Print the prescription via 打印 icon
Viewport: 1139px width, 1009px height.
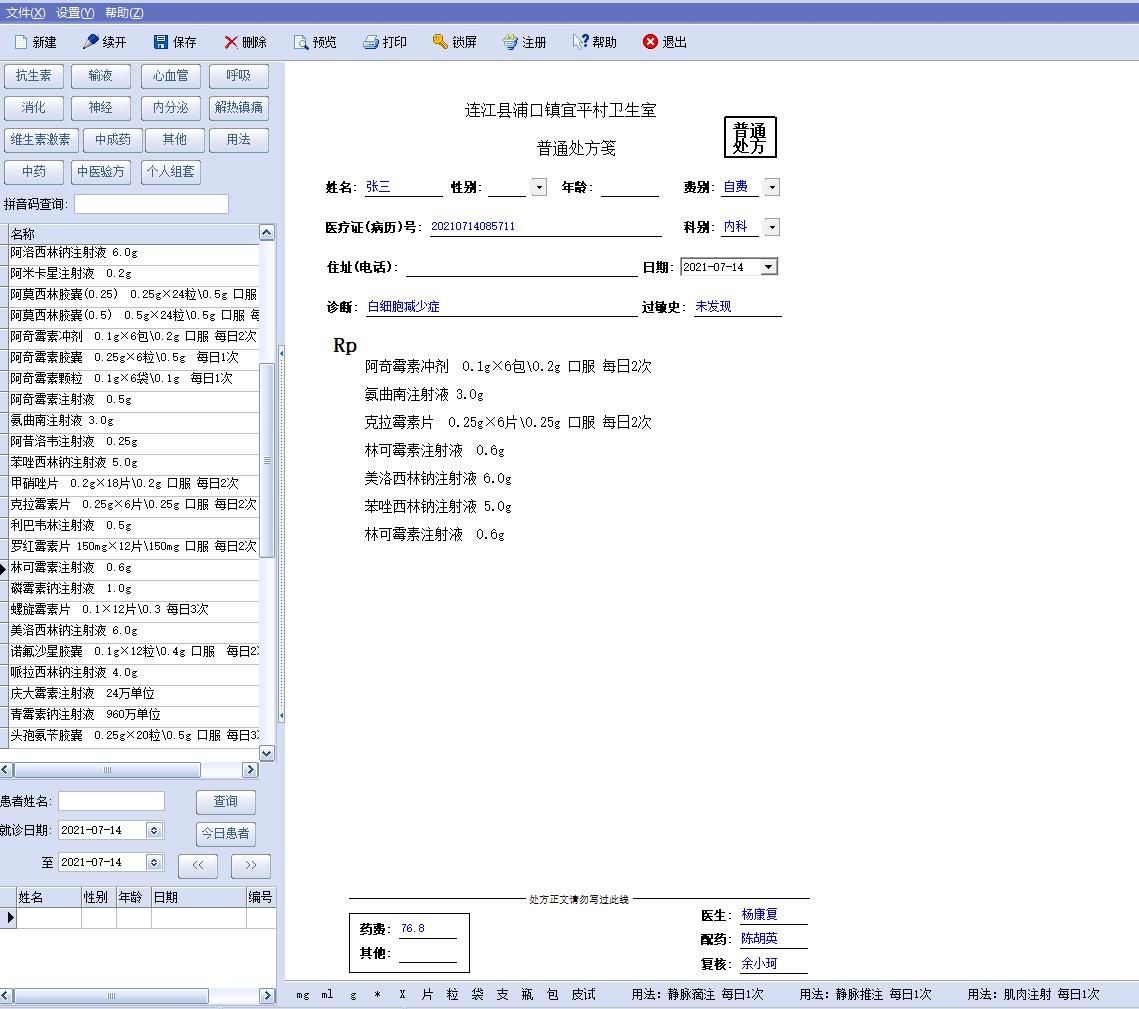coord(371,42)
